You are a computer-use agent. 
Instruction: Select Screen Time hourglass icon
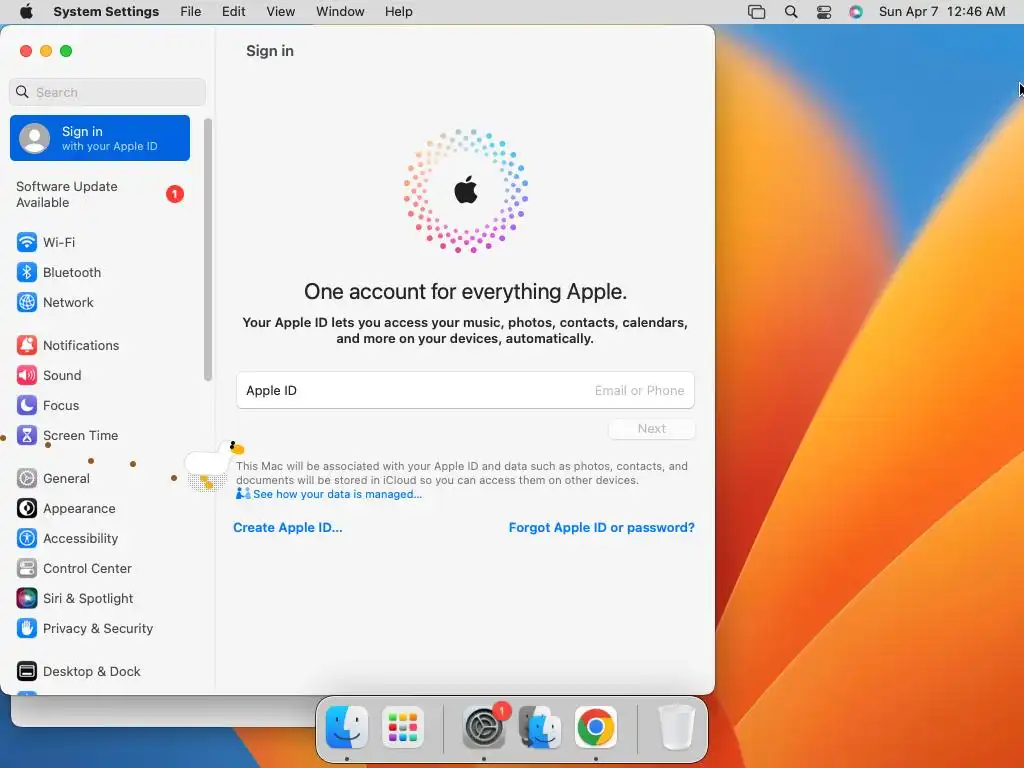(x=27, y=436)
